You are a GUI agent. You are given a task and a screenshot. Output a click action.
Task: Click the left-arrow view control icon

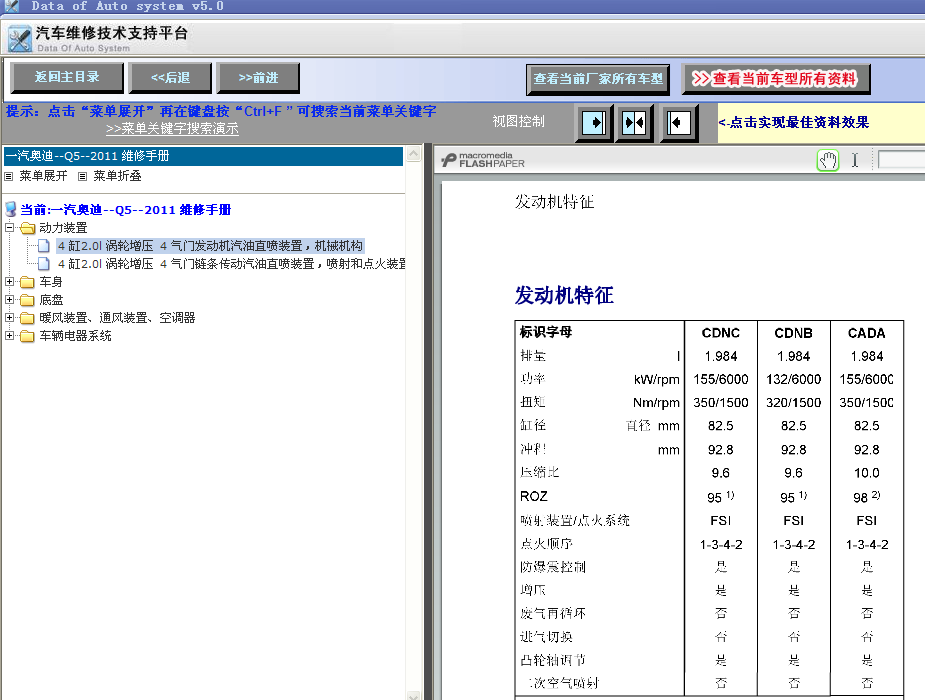678,123
